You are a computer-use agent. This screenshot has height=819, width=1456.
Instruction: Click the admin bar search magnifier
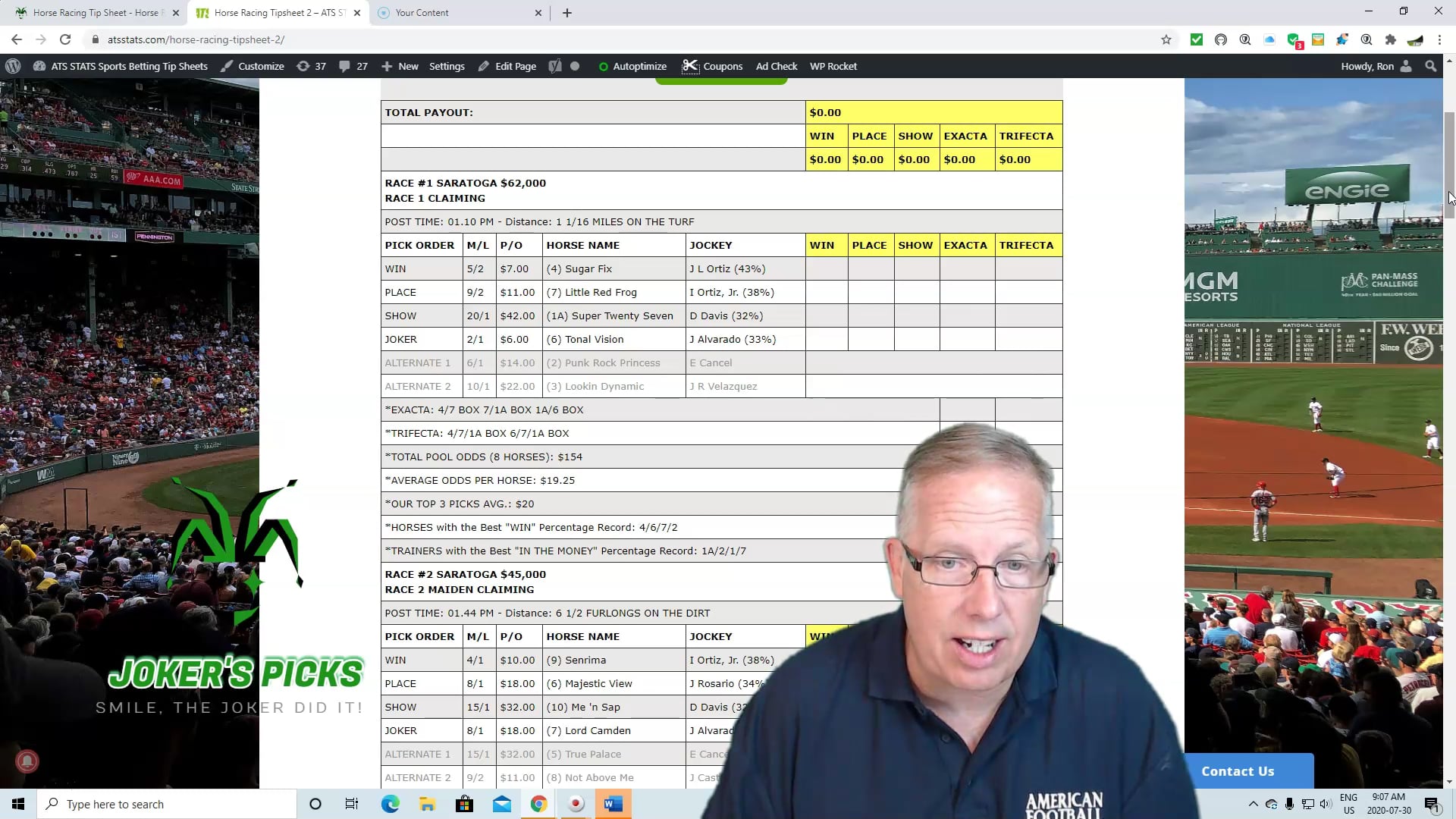(1430, 66)
